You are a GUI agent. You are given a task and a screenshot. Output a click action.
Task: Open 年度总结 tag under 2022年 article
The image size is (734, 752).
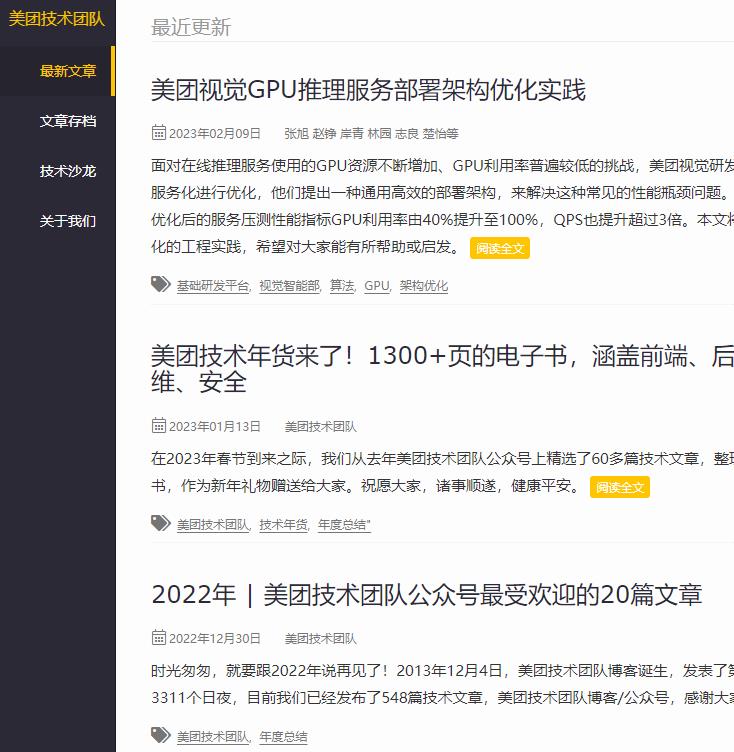(284, 737)
